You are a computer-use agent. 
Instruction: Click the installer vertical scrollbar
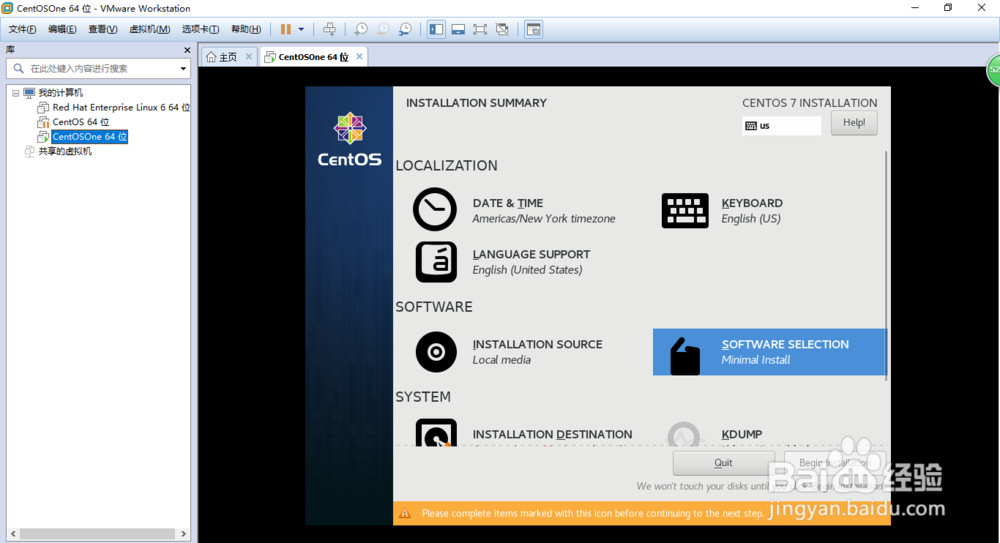[886, 265]
